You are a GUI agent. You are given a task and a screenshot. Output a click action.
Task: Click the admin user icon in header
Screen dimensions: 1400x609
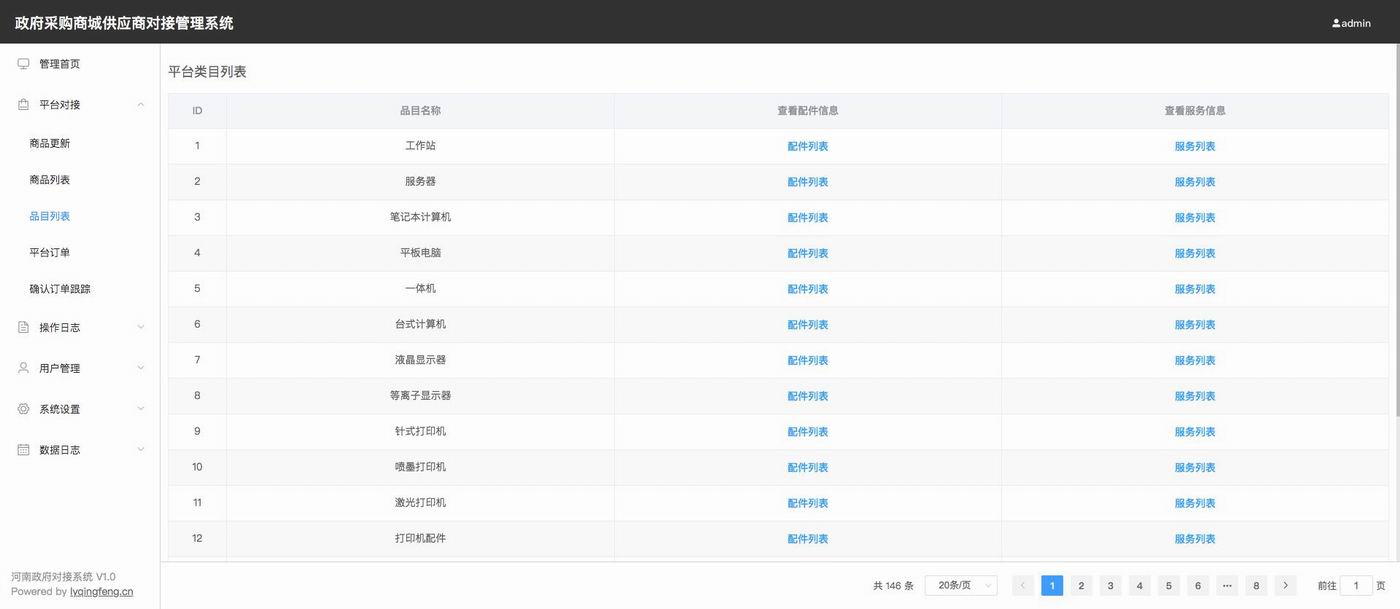(1336, 23)
